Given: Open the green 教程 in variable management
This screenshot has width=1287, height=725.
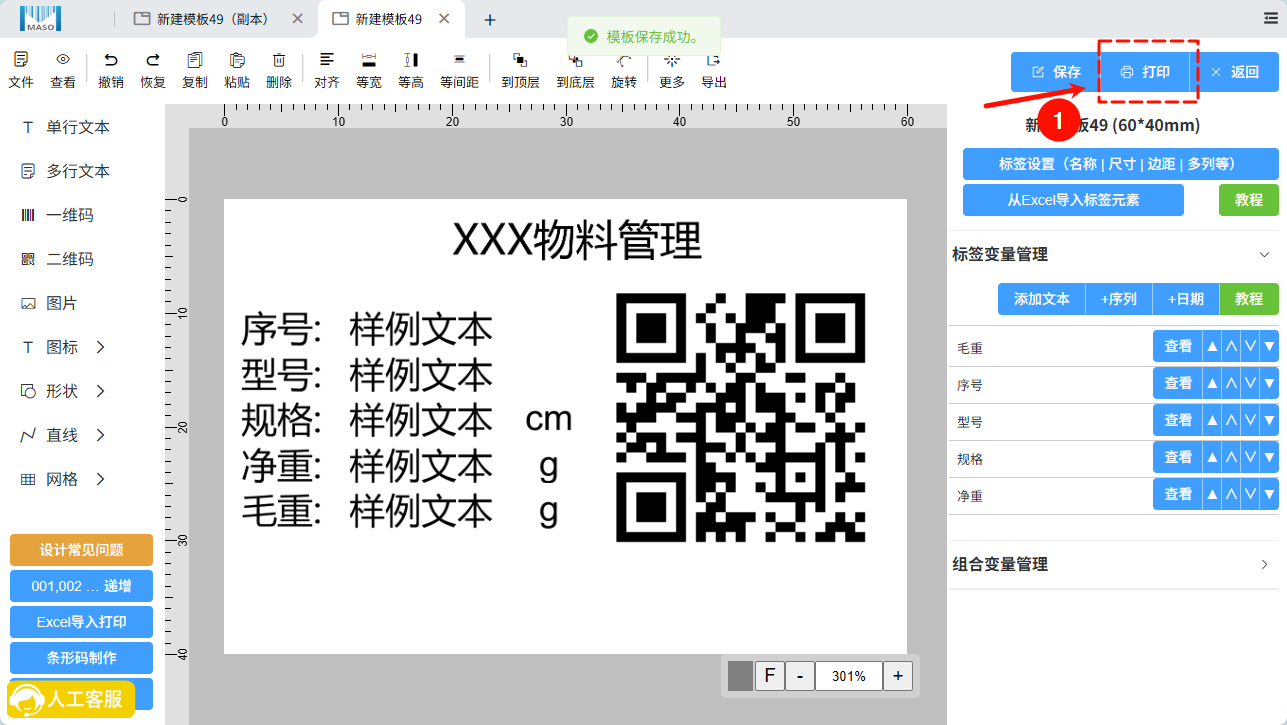Looking at the screenshot, I should [1249, 299].
